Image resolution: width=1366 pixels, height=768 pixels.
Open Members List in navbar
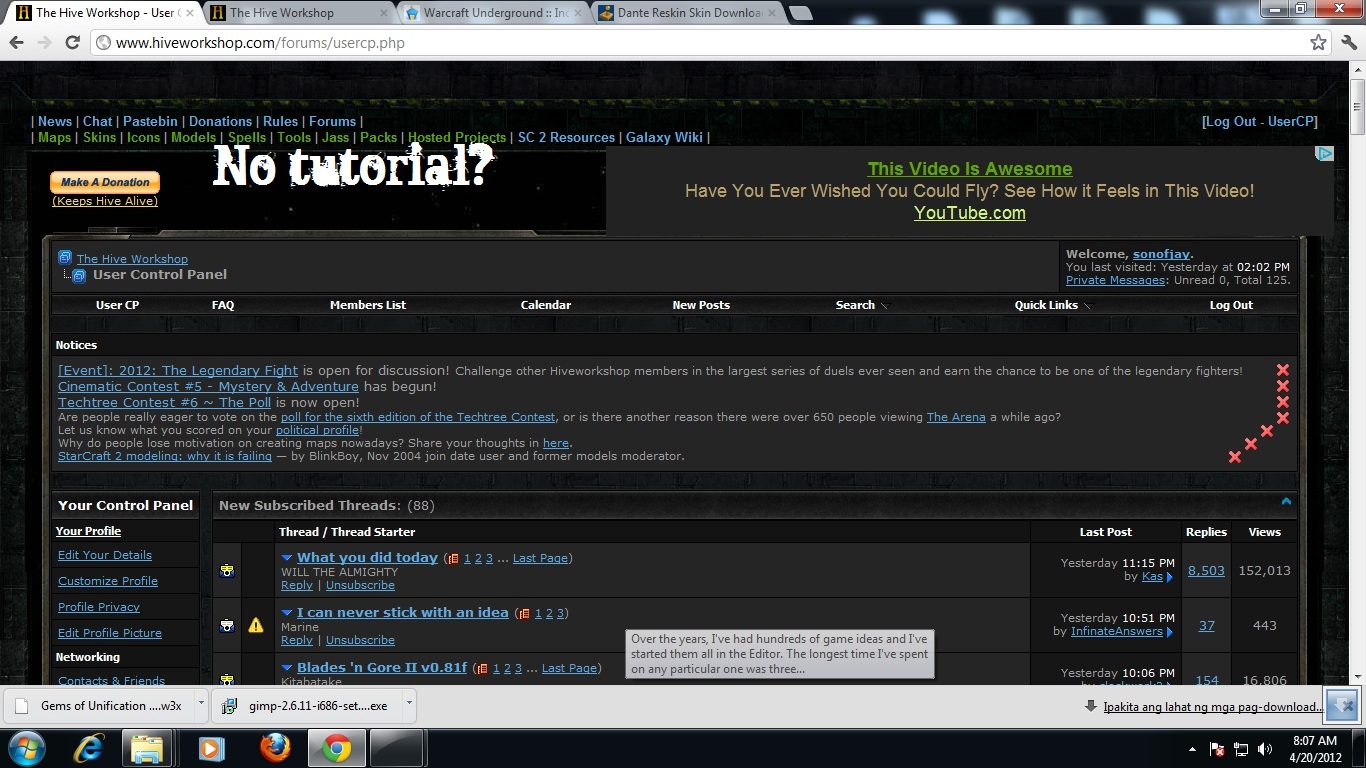[368, 305]
